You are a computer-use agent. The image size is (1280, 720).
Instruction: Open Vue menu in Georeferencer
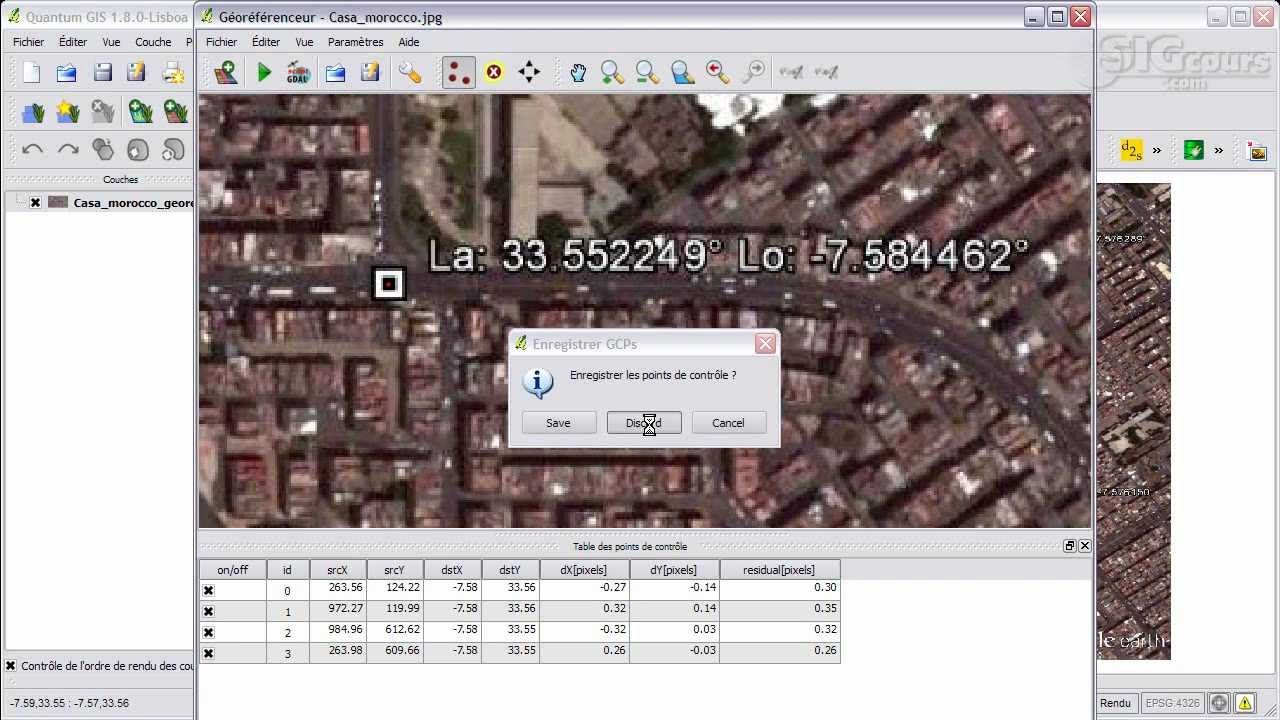304,42
